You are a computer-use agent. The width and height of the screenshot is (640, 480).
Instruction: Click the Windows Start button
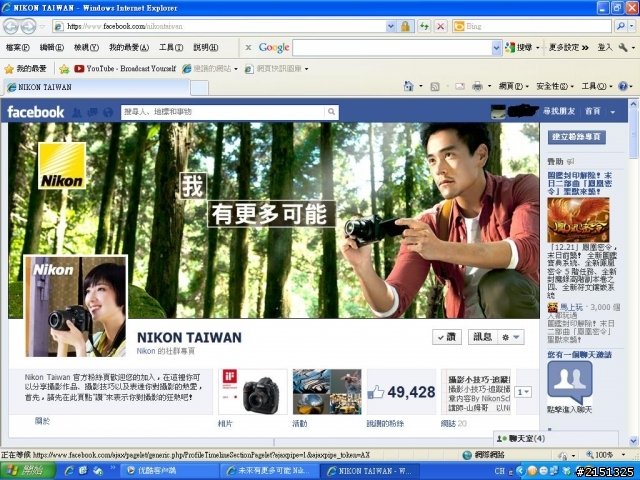tap(28, 471)
